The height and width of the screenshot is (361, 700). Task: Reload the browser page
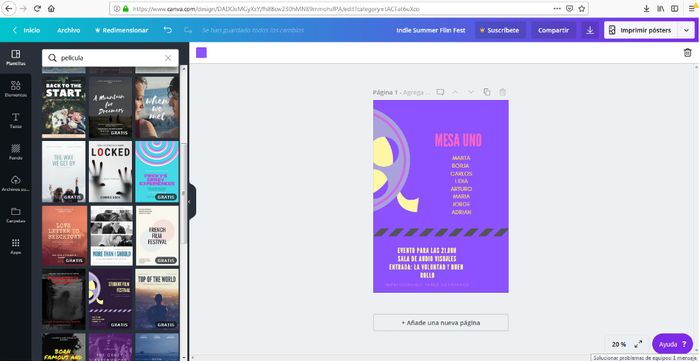click(38, 8)
